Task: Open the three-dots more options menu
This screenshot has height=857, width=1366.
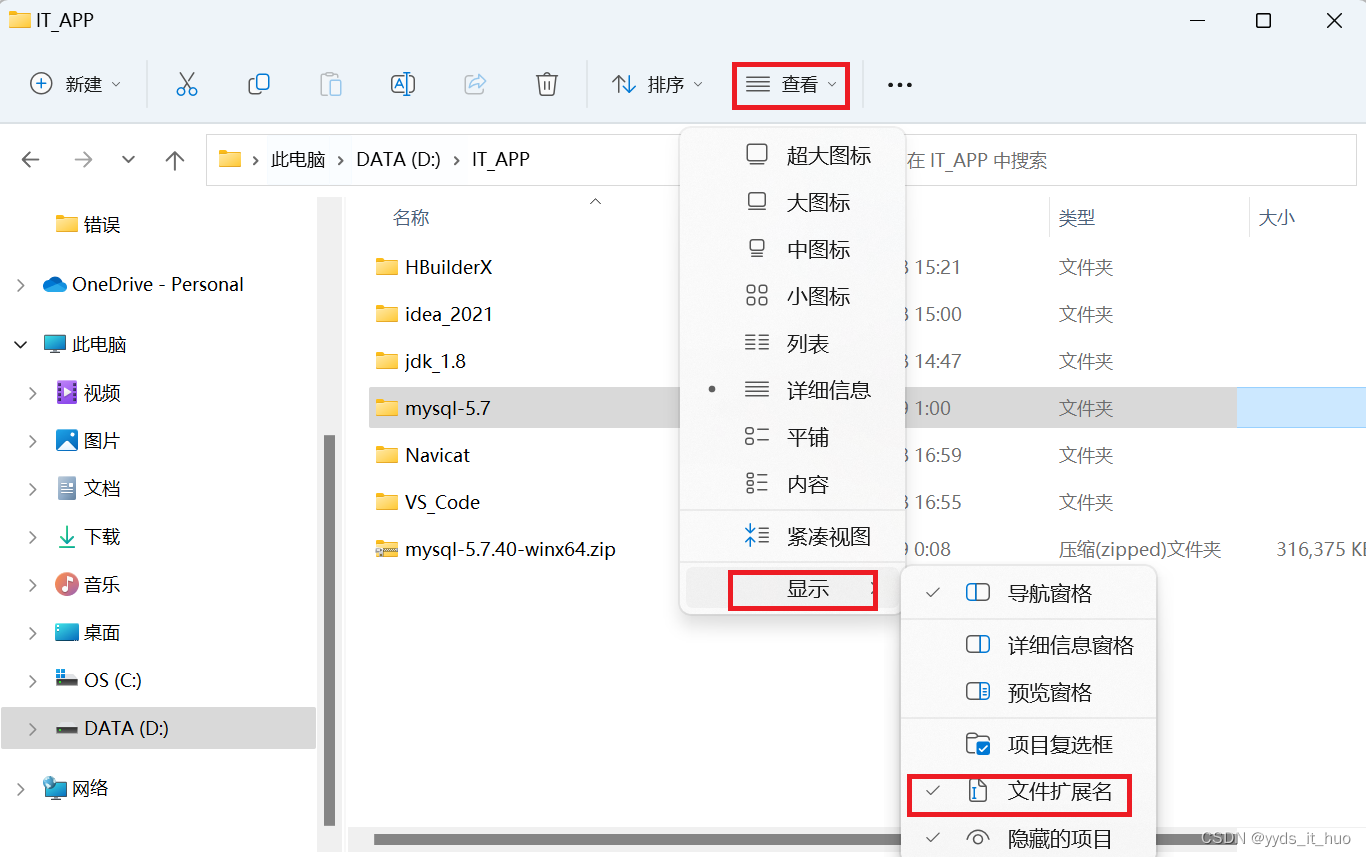Action: [900, 85]
